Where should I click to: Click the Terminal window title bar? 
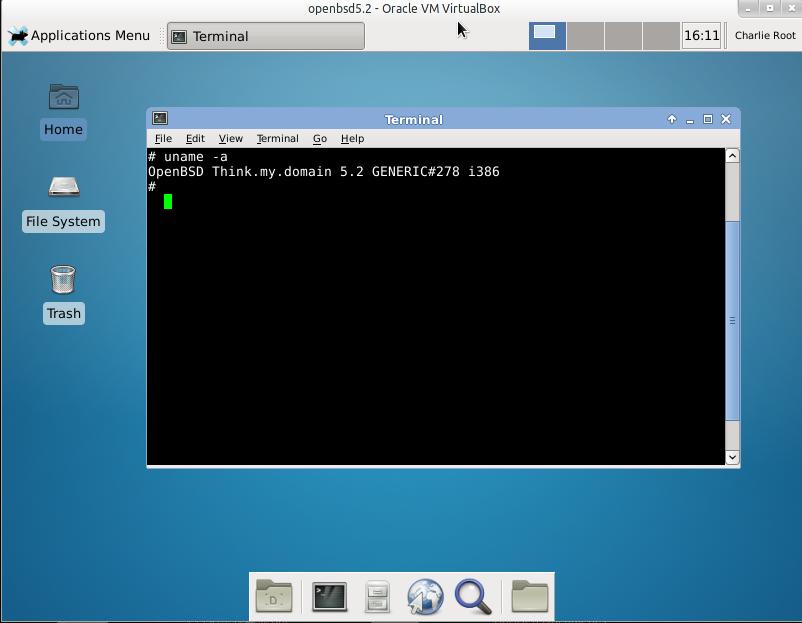tap(413, 120)
